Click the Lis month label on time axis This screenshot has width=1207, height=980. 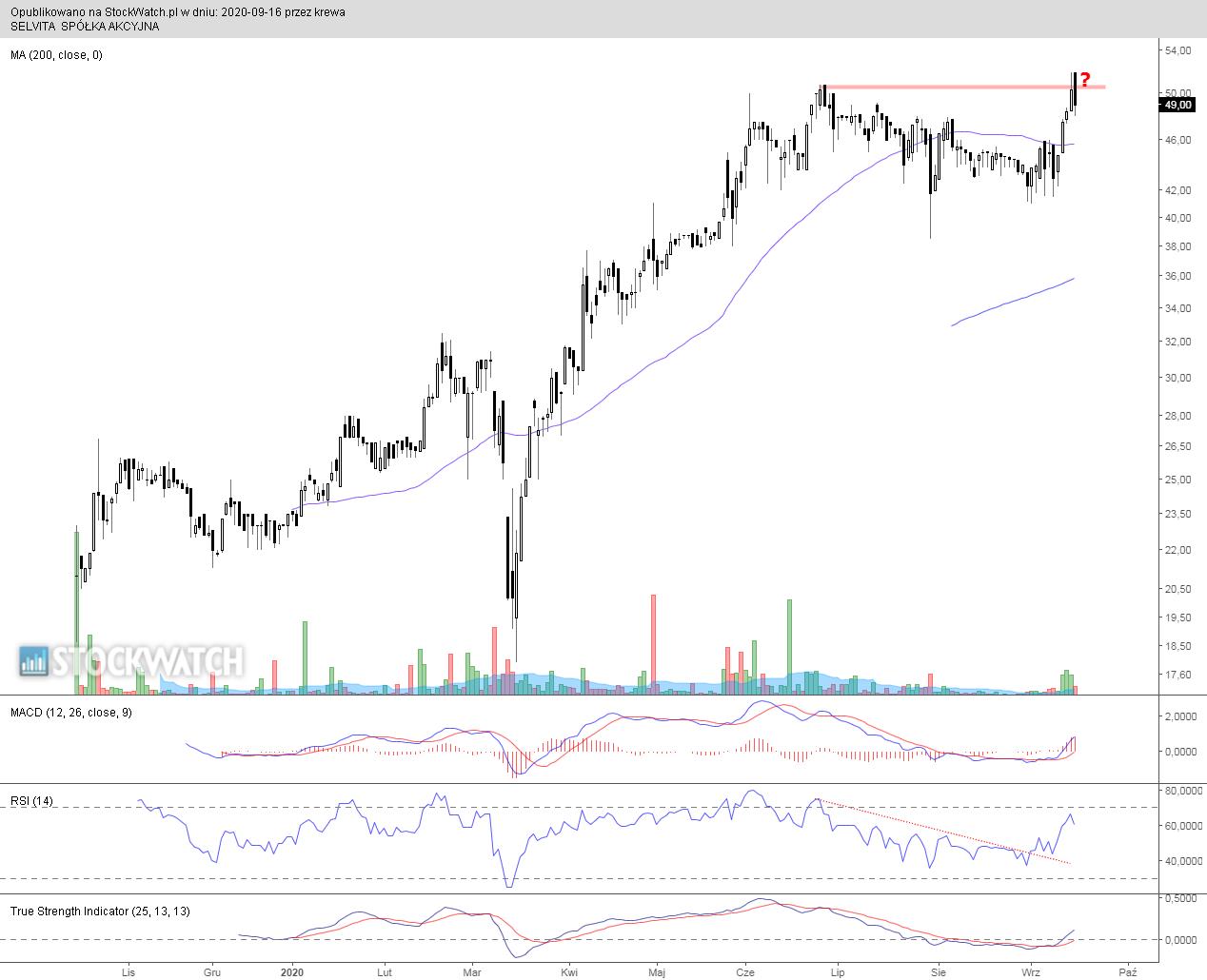(129, 972)
